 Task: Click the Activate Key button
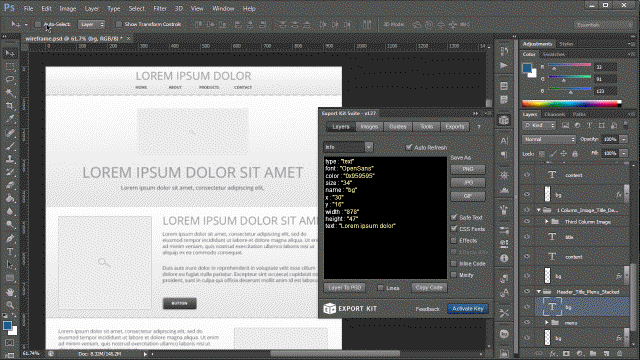467,309
